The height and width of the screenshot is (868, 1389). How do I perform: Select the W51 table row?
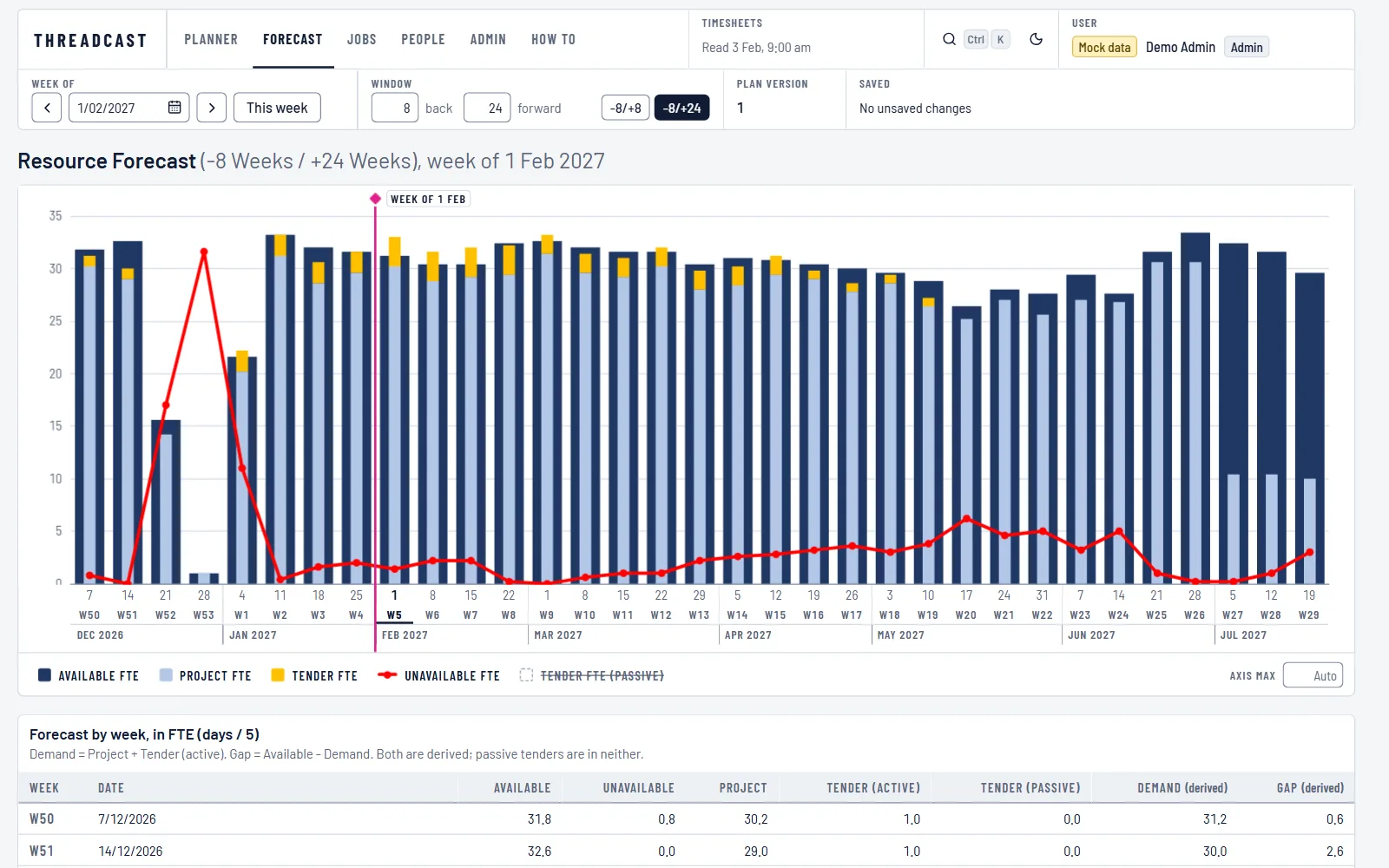(x=686, y=852)
